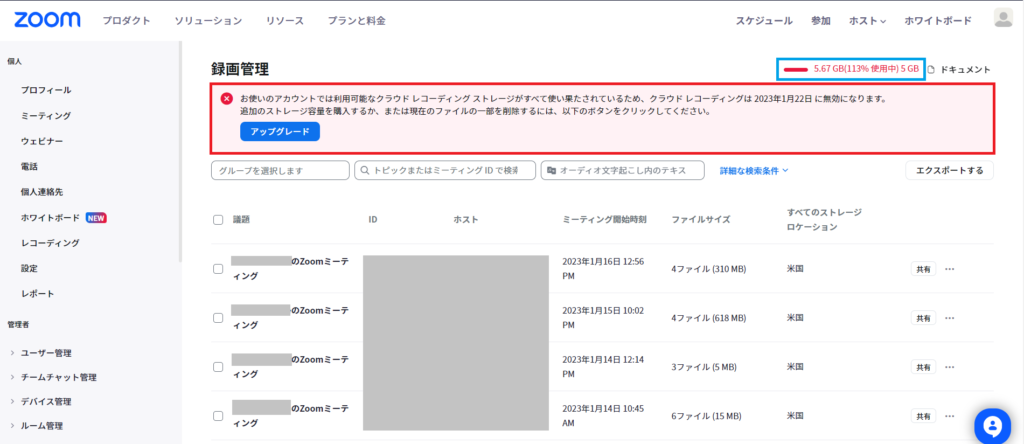This screenshot has height=444, width=1024.
Task: Toggle the select-all checkbox by 議題
Action: [218, 219]
